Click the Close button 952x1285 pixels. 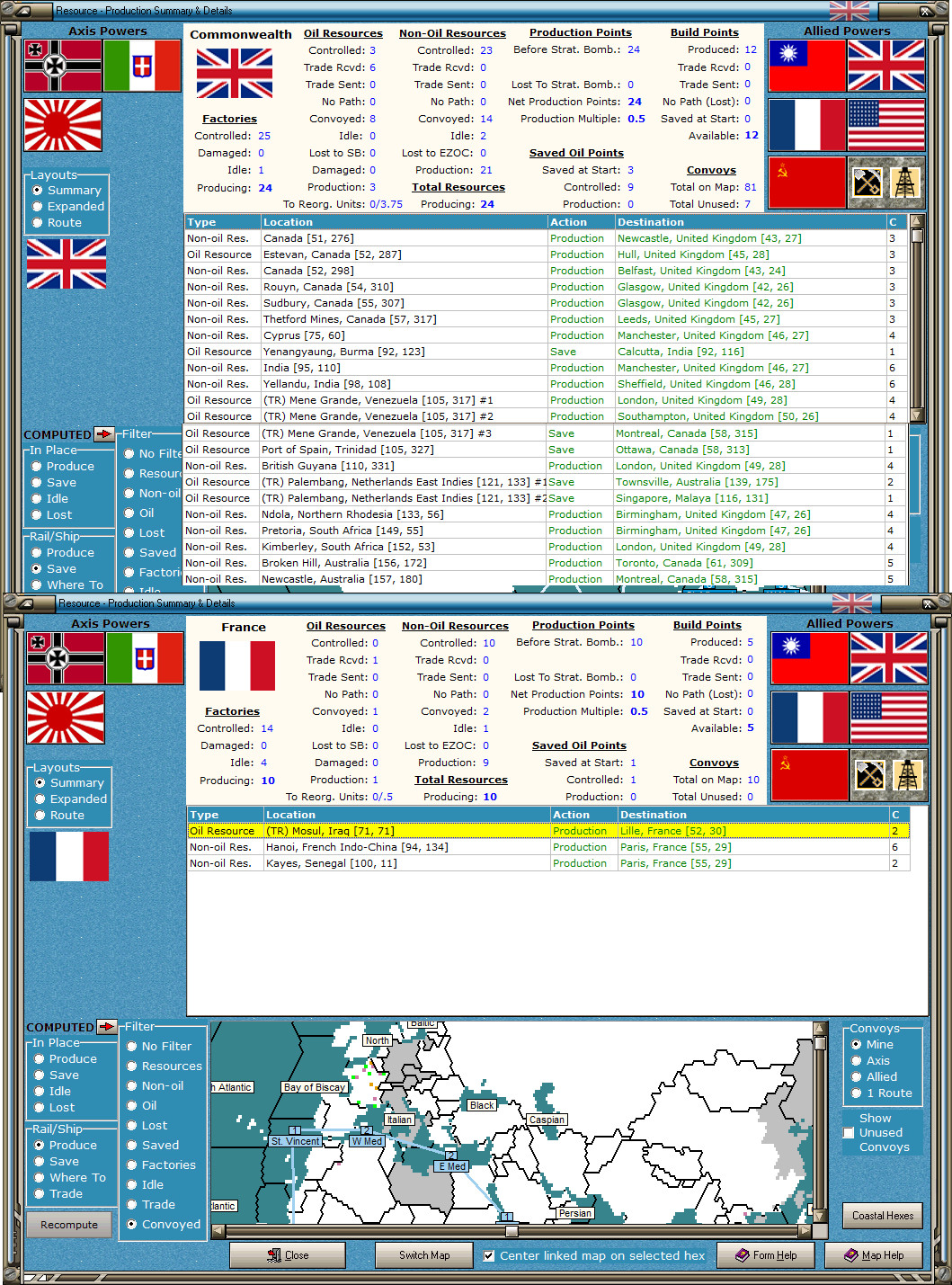pyautogui.click(x=288, y=1255)
